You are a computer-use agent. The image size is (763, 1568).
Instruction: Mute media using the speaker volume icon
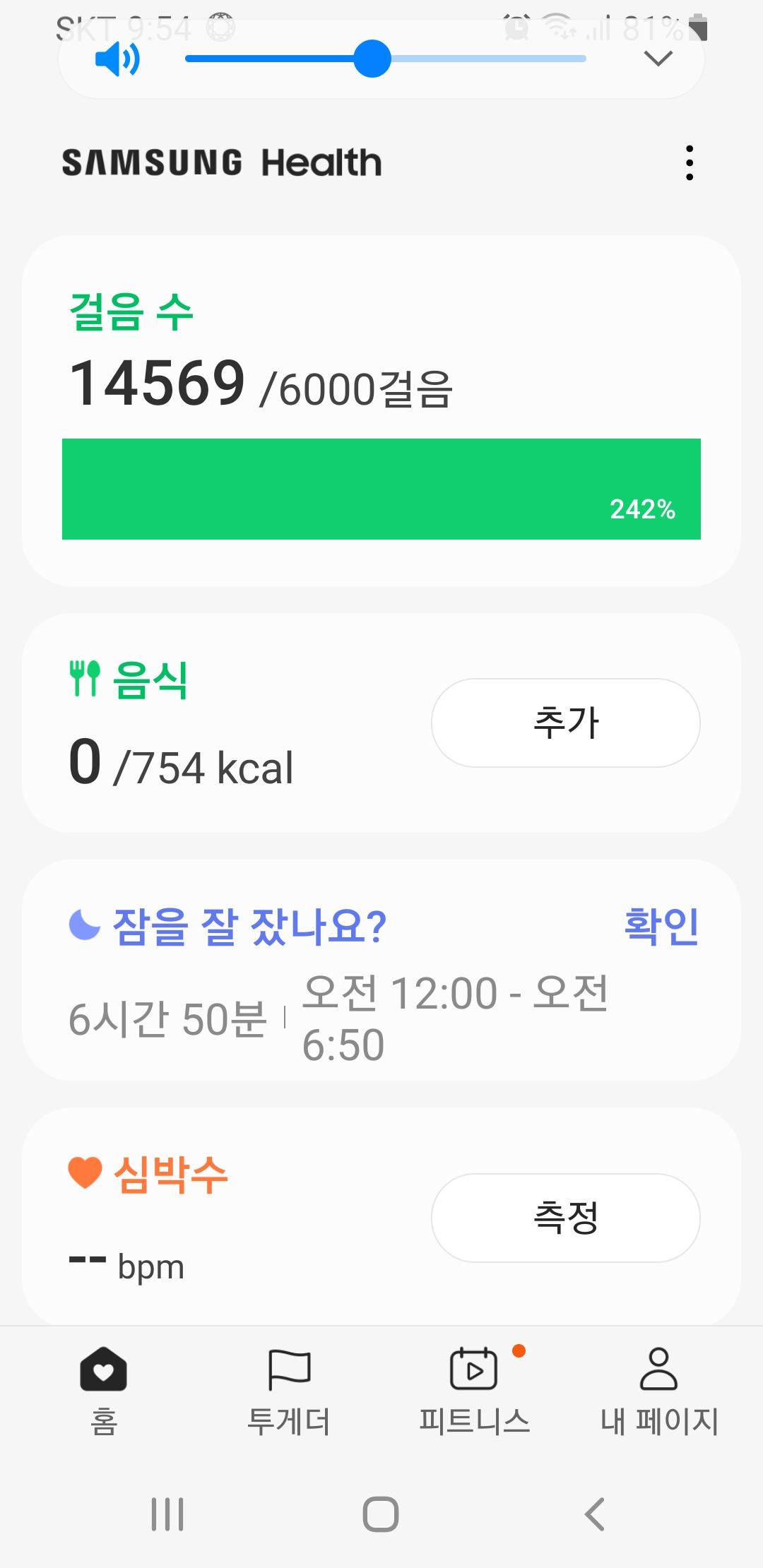tap(117, 59)
